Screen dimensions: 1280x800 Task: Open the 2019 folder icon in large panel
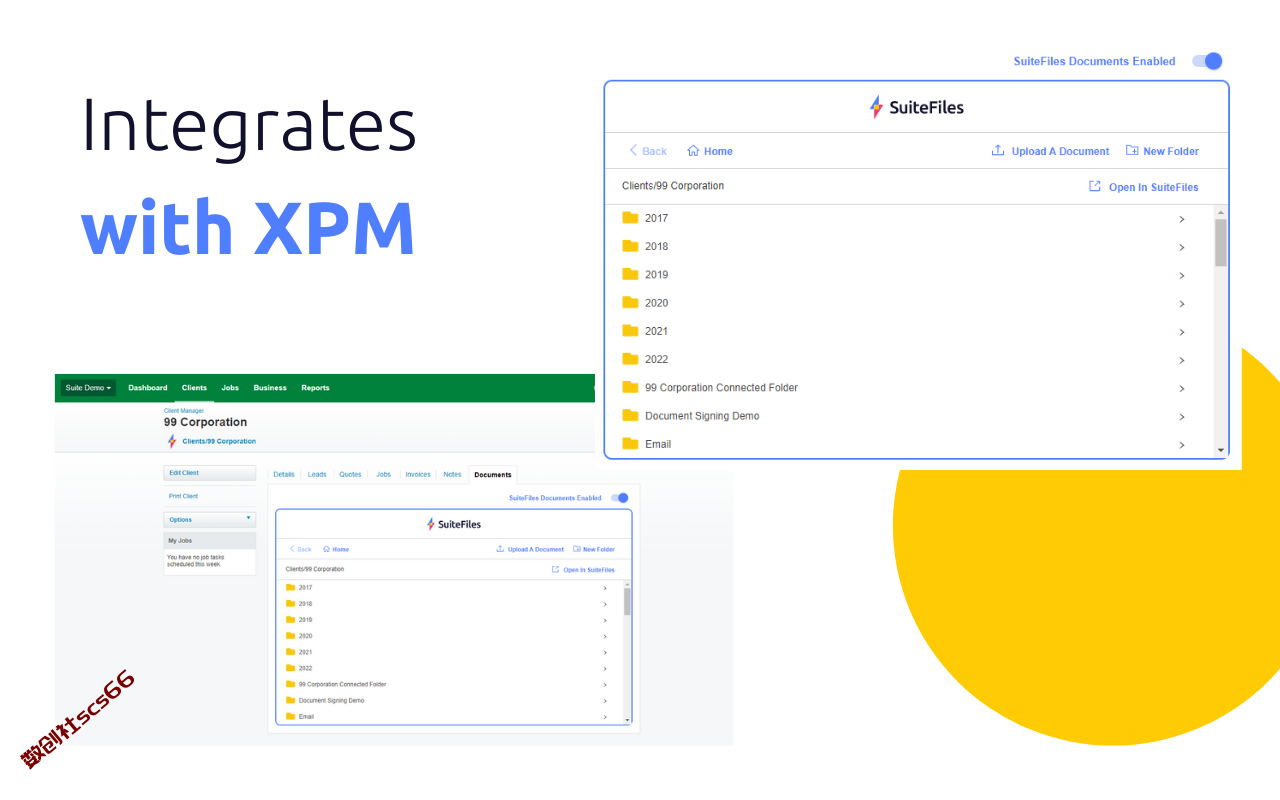point(630,274)
